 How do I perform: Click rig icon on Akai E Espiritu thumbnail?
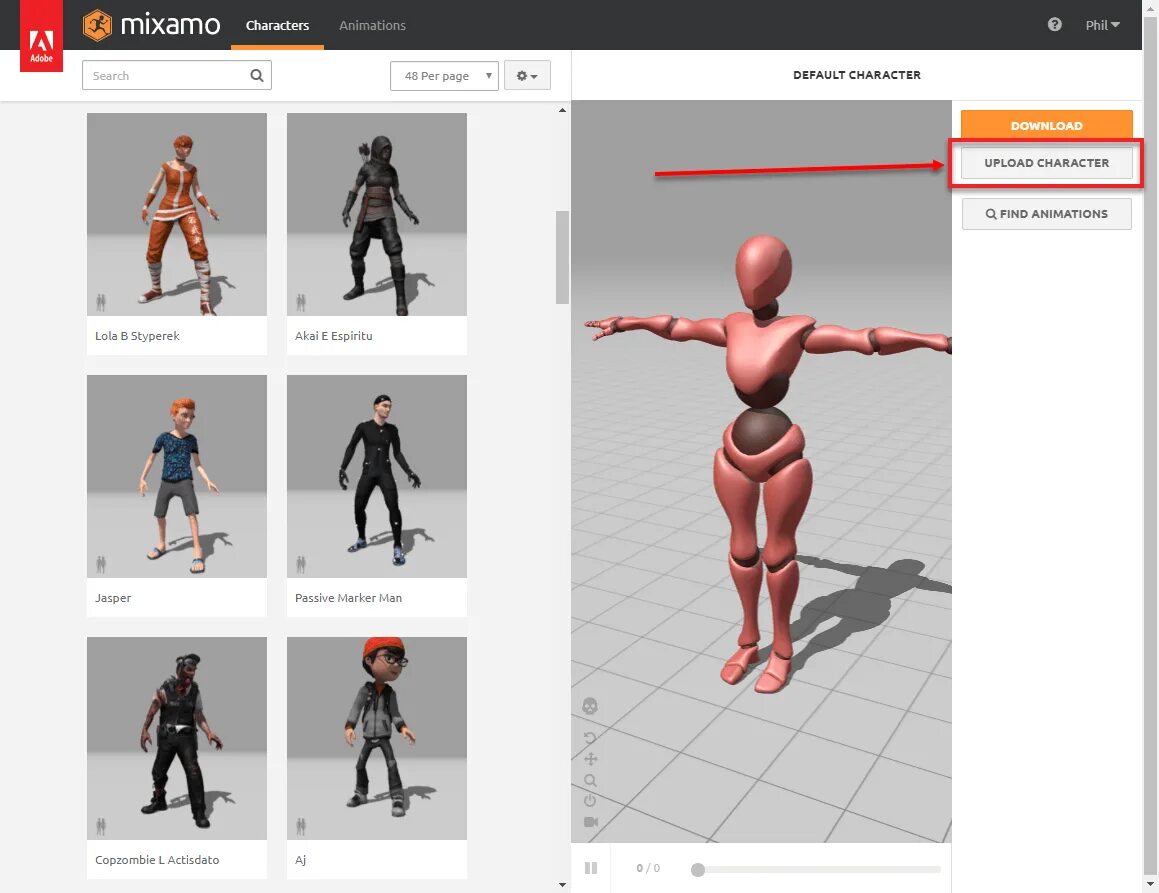301,302
